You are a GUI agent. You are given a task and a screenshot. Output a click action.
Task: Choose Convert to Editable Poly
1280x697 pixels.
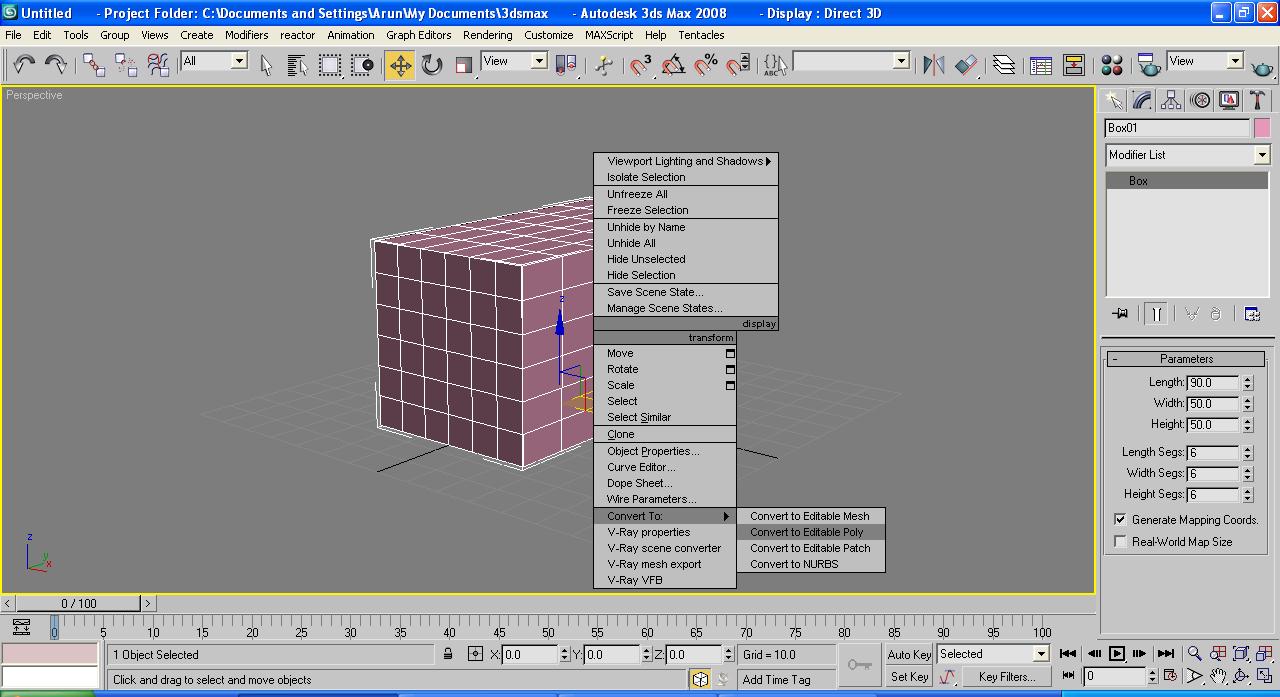point(811,532)
